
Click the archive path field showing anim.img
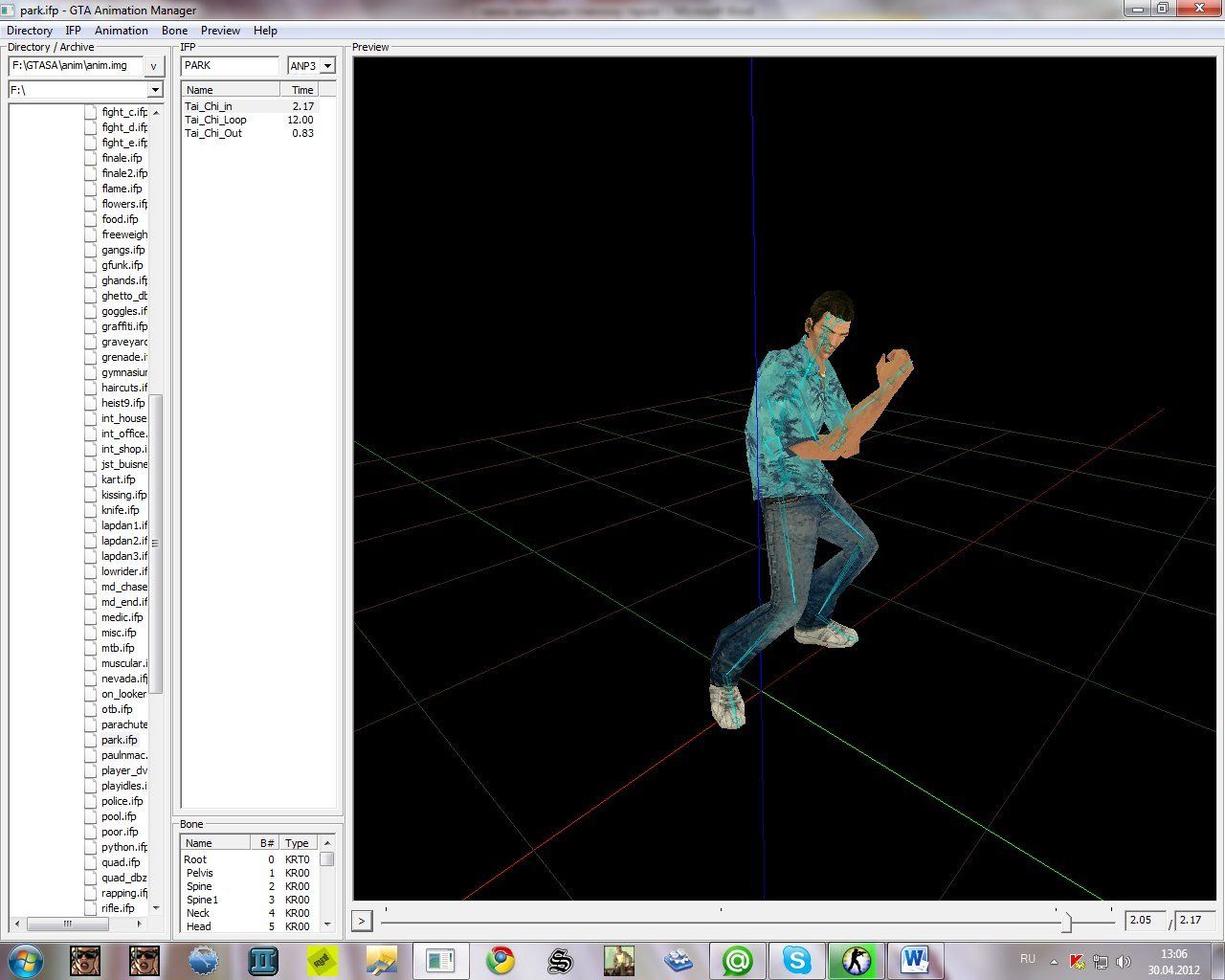[76, 66]
